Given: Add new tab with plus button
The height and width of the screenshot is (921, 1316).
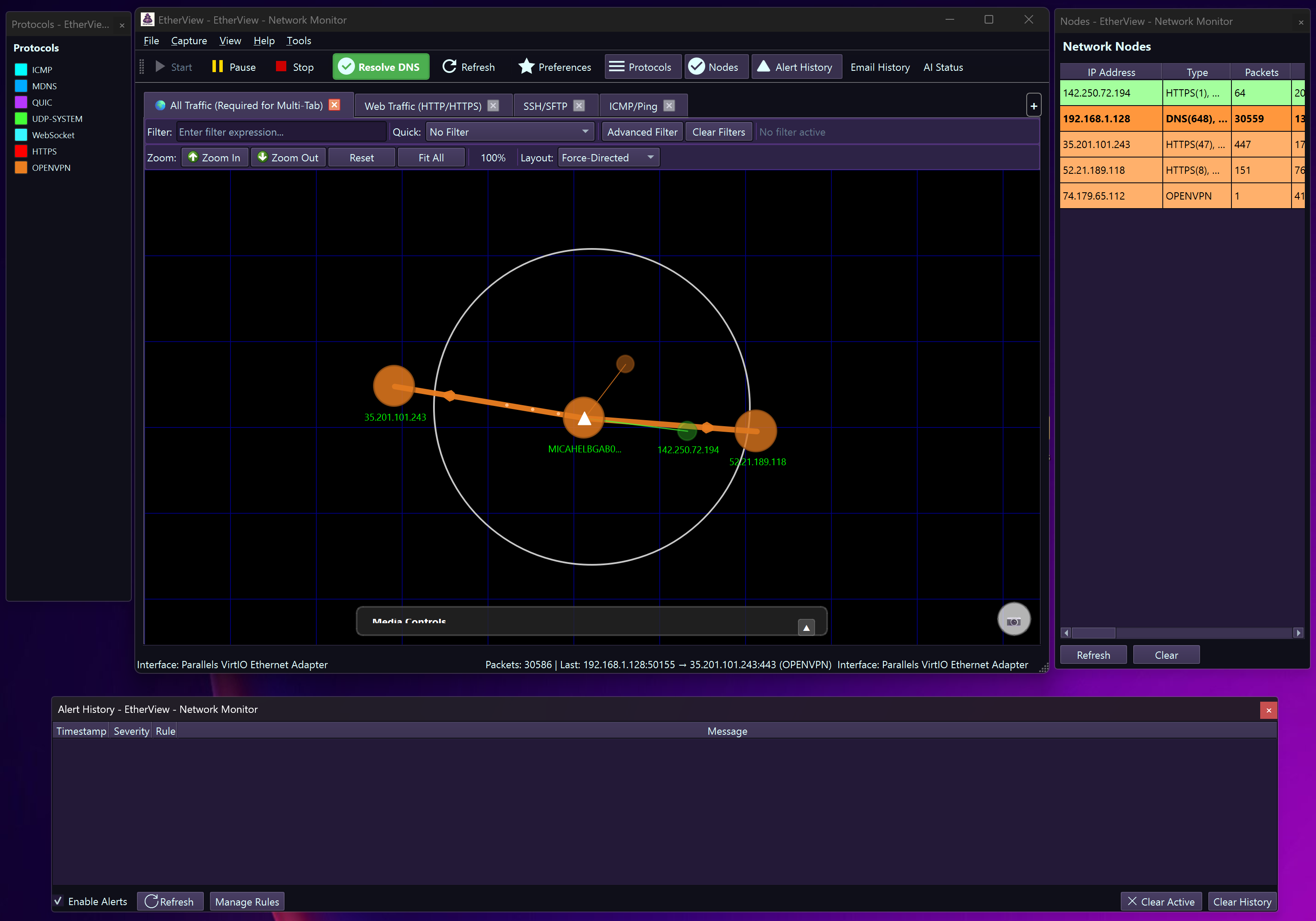Looking at the screenshot, I should pyautogui.click(x=1034, y=106).
